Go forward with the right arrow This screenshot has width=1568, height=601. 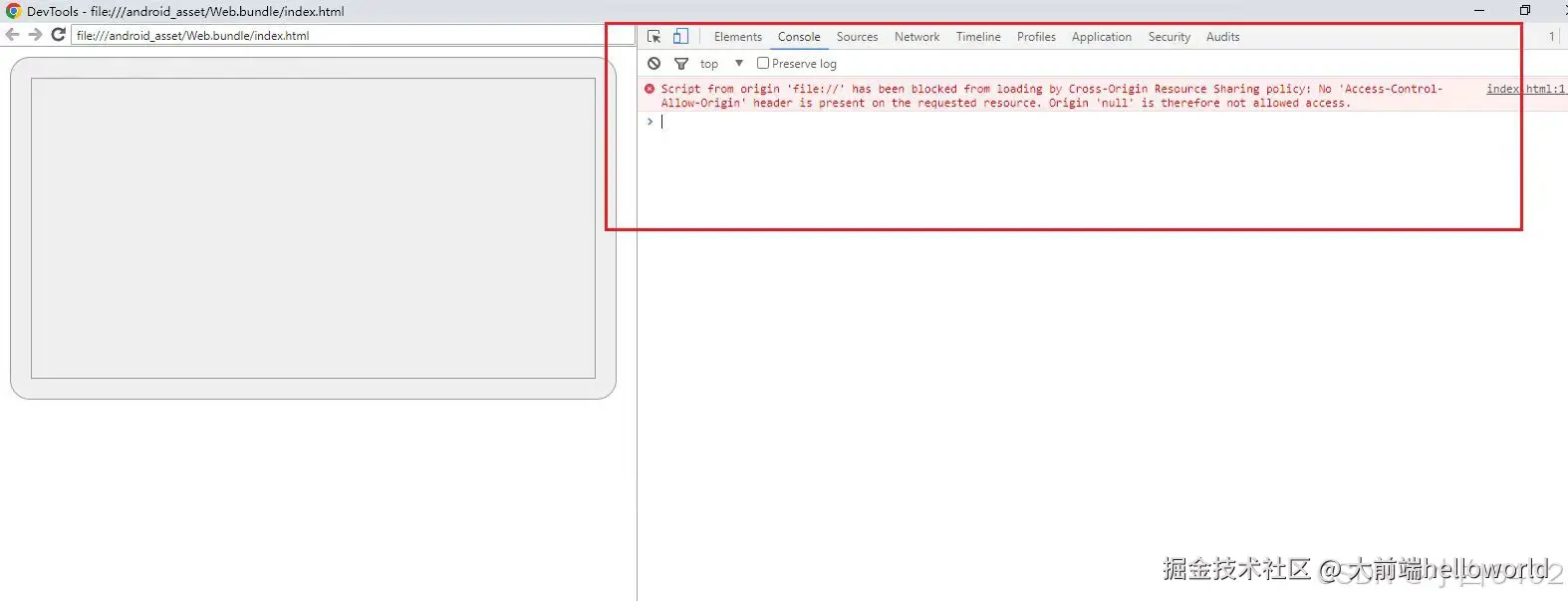pos(35,35)
